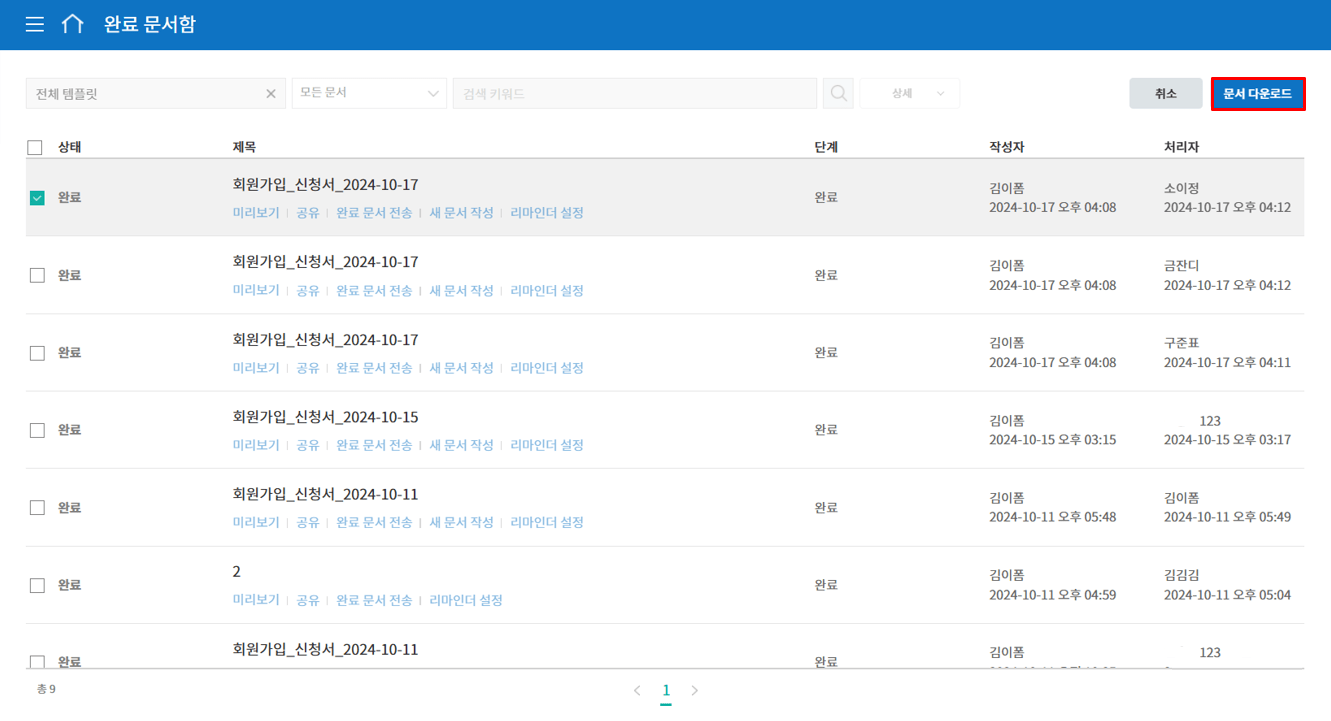Click 새 문서 작성 on 구준표's row

pos(462,368)
